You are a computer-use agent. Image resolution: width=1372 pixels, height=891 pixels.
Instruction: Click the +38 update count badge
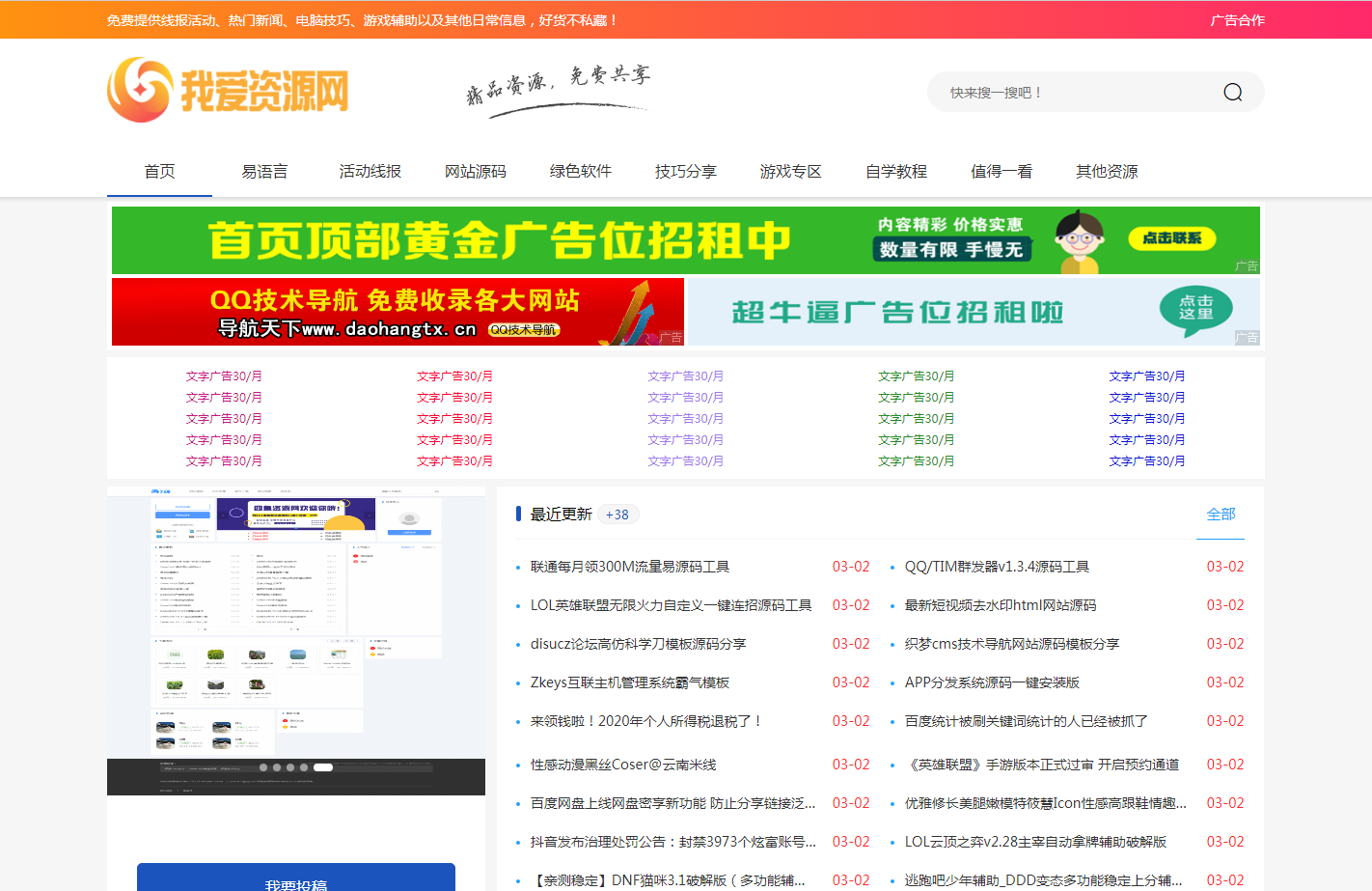[x=617, y=515]
